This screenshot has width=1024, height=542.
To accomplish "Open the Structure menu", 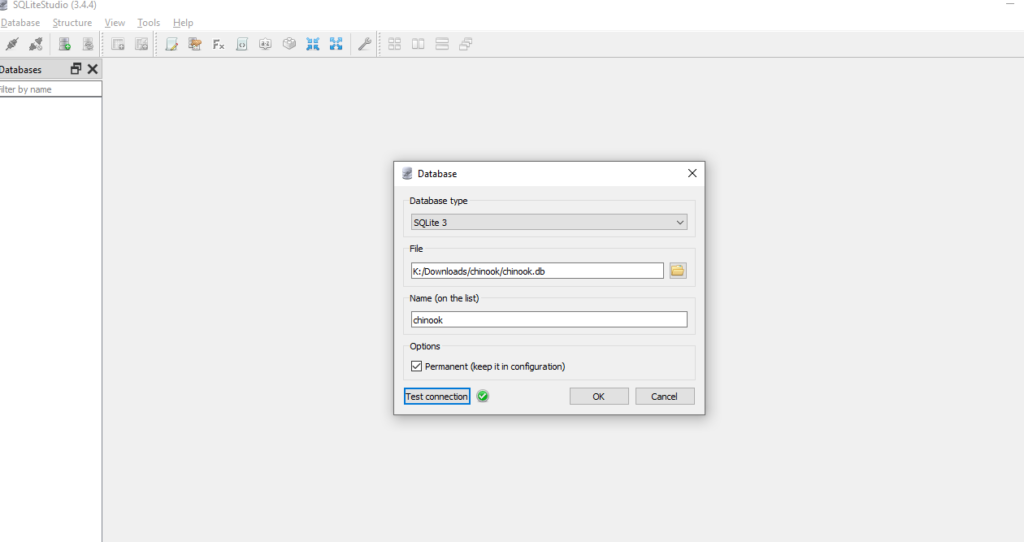I will click(72, 22).
